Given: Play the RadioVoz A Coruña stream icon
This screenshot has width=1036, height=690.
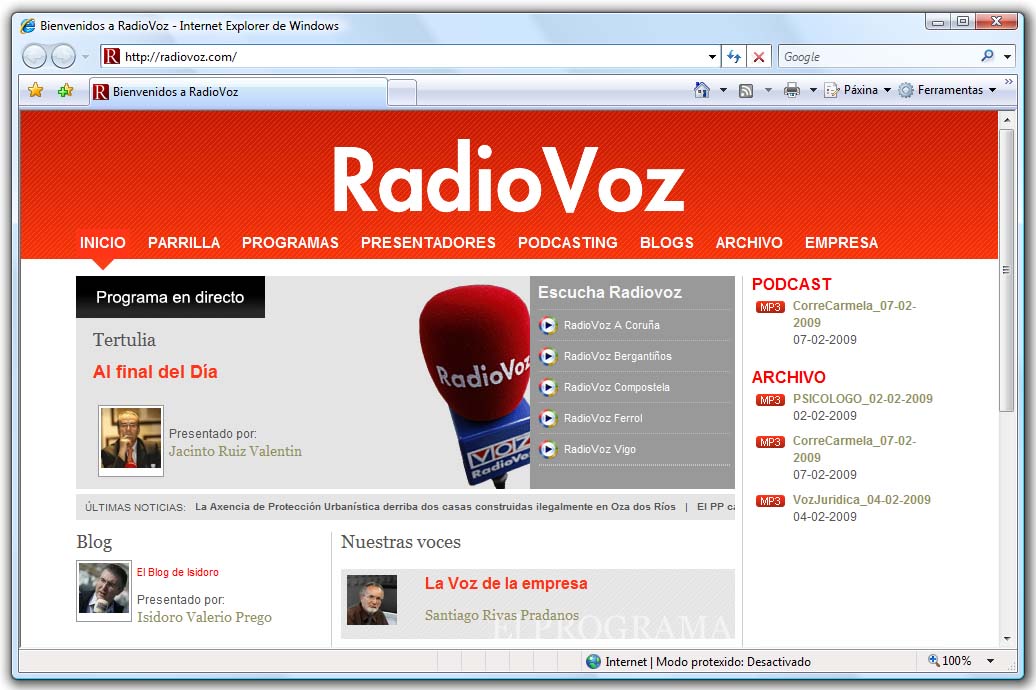Looking at the screenshot, I should 548,325.
